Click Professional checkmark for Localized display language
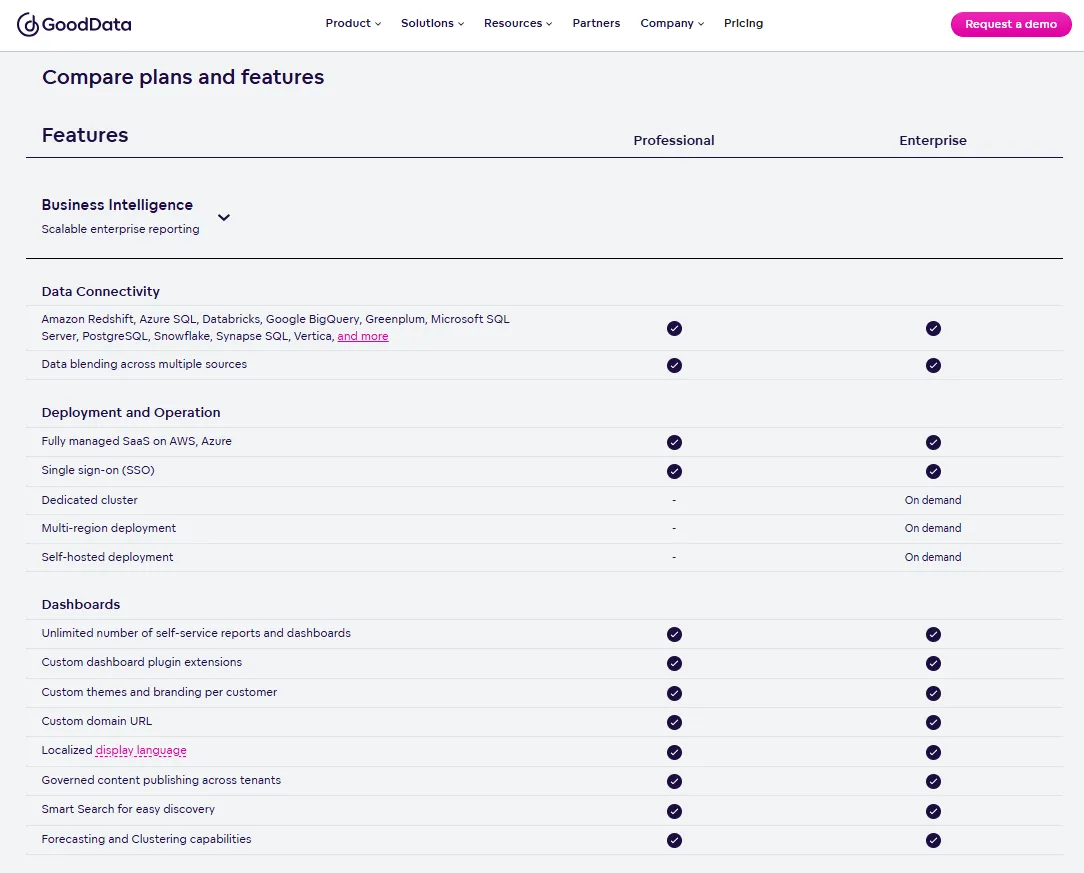The height and width of the screenshot is (873, 1084). [674, 752]
